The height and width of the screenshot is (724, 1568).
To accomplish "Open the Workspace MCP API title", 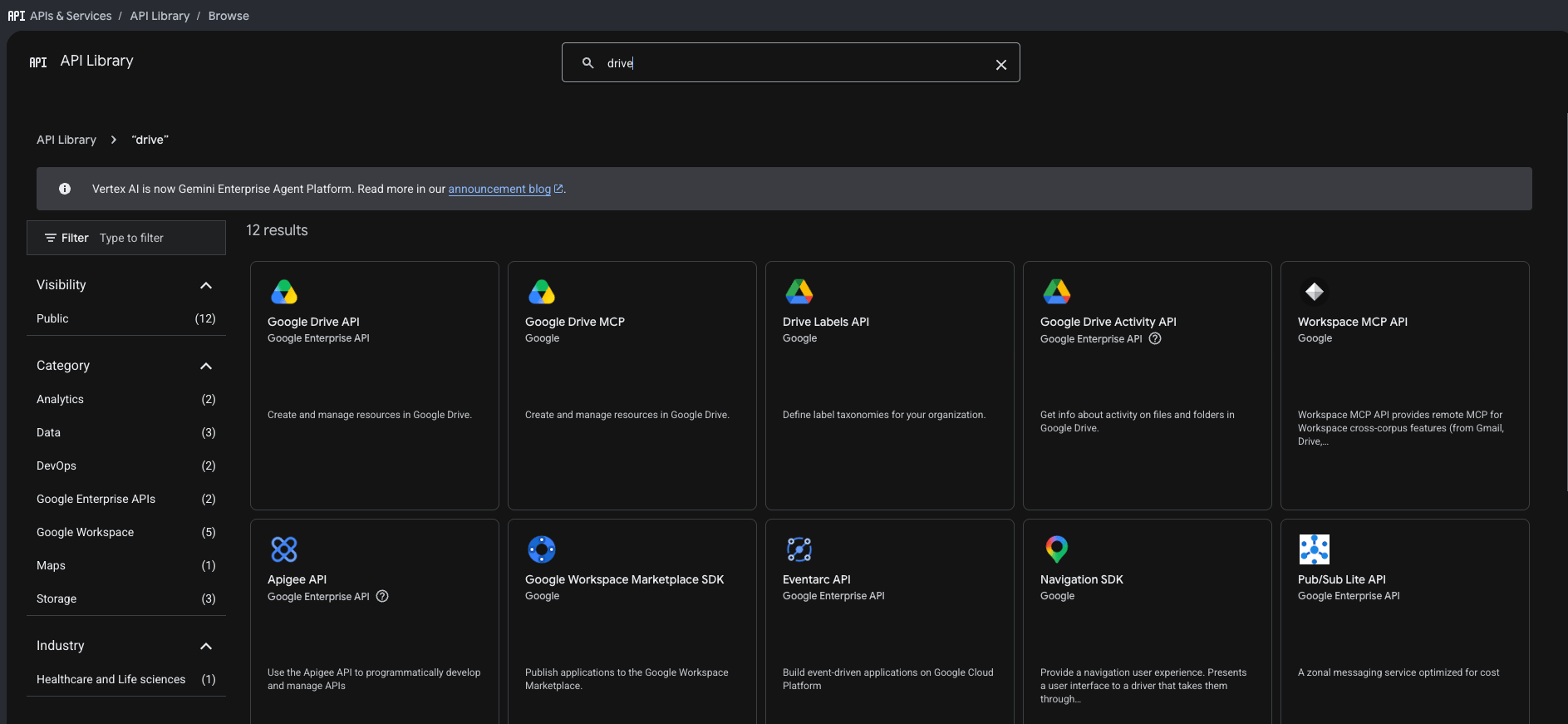I will pos(1353,322).
